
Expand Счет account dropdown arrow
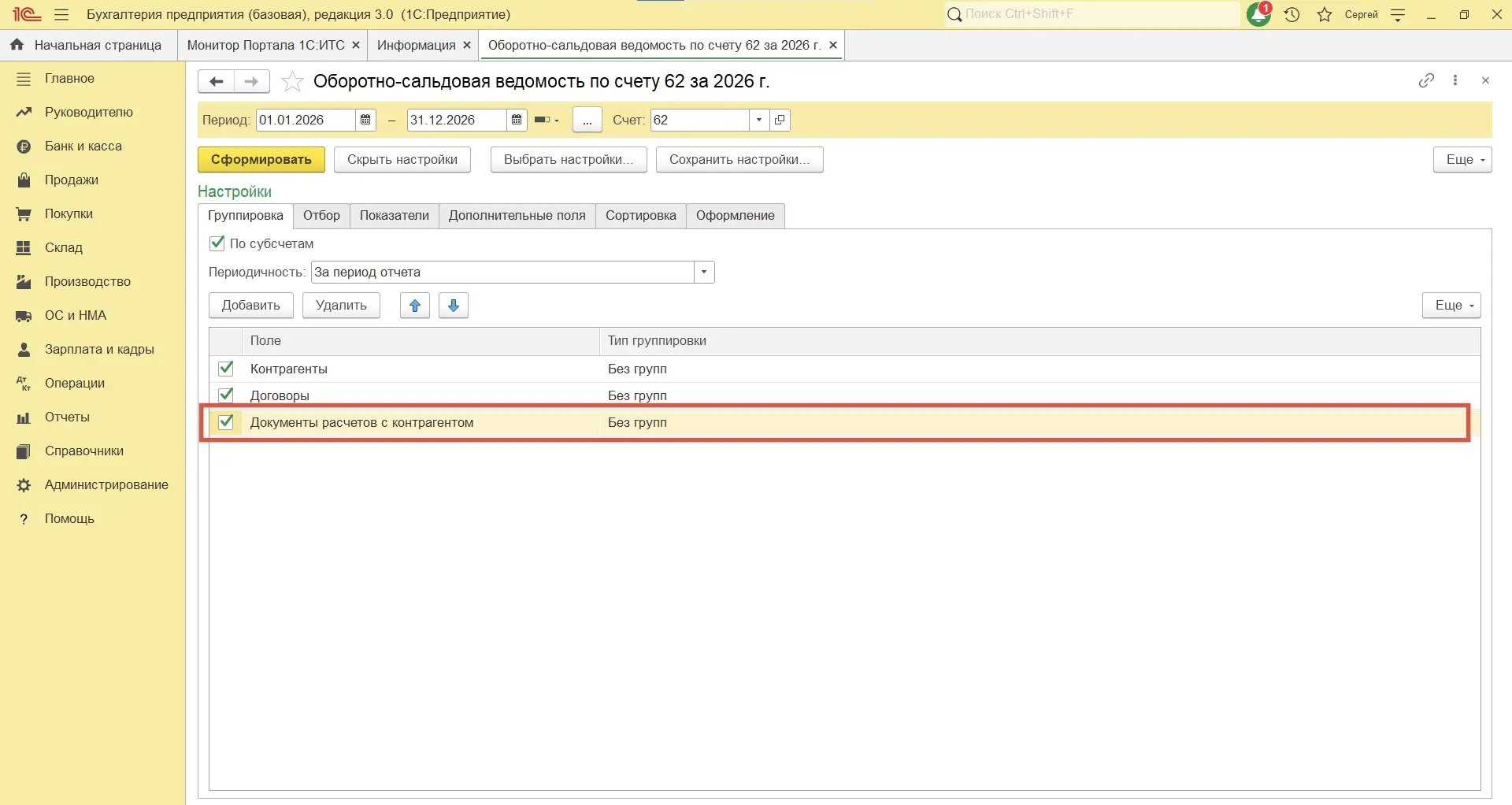[759, 120]
